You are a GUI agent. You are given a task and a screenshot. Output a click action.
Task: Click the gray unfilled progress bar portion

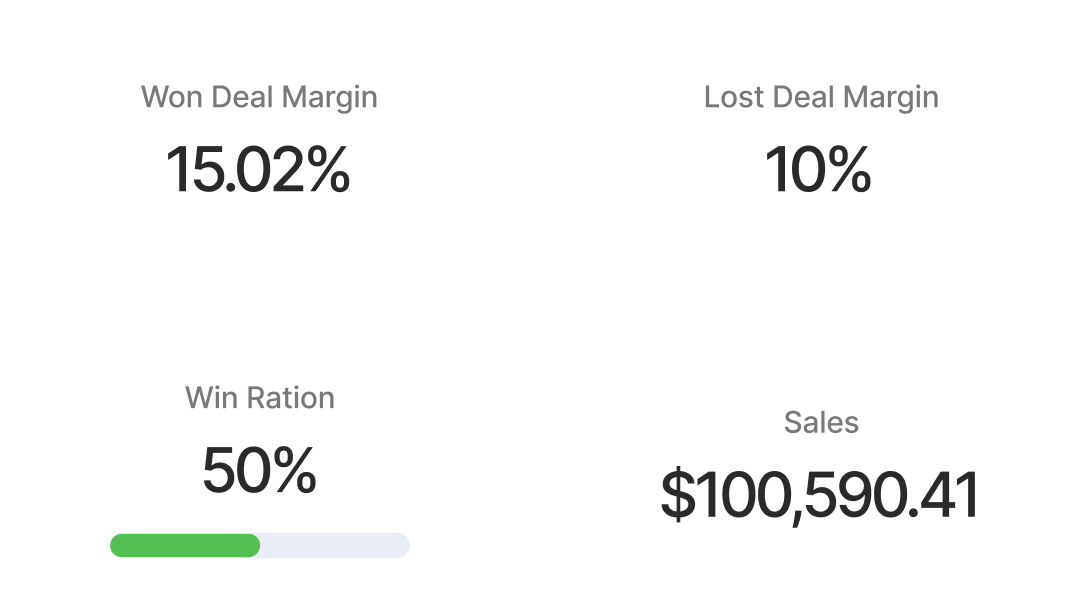pyautogui.click(x=335, y=545)
